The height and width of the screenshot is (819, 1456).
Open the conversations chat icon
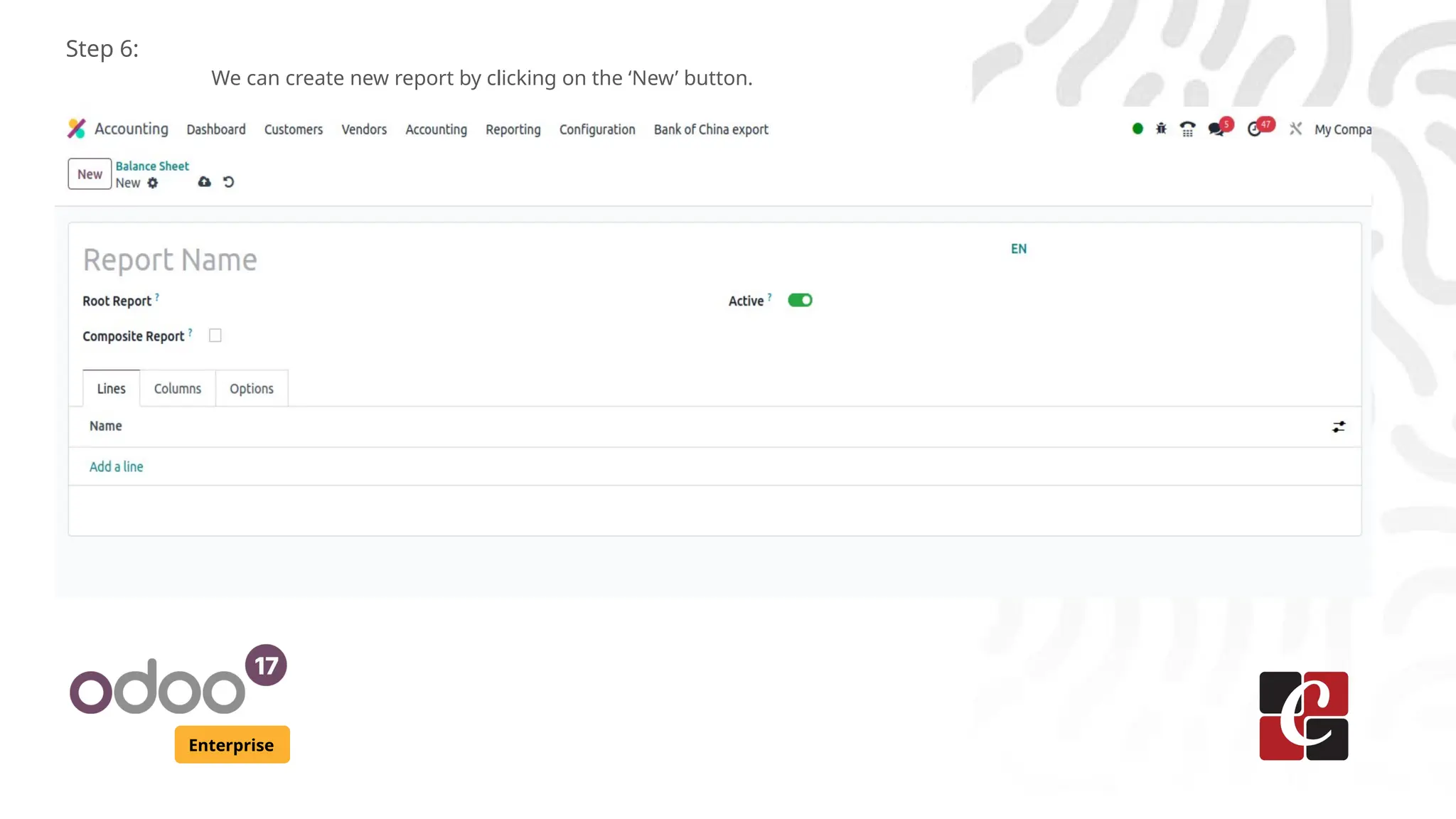(x=1216, y=129)
